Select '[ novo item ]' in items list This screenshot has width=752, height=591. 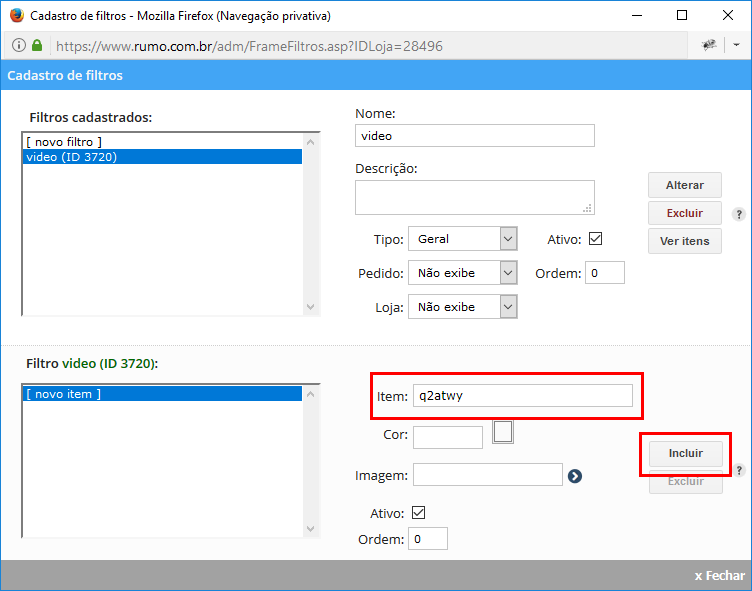[163, 394]
